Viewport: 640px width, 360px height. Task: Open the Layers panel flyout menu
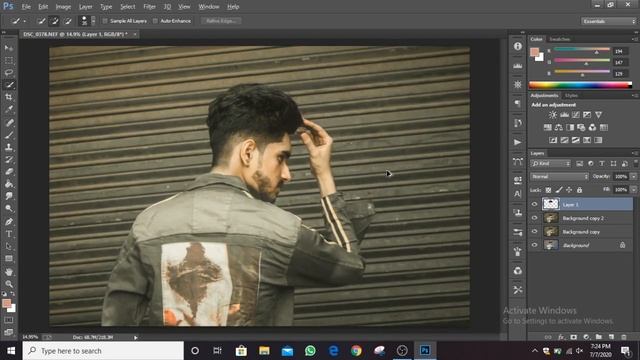coord(635,153)
